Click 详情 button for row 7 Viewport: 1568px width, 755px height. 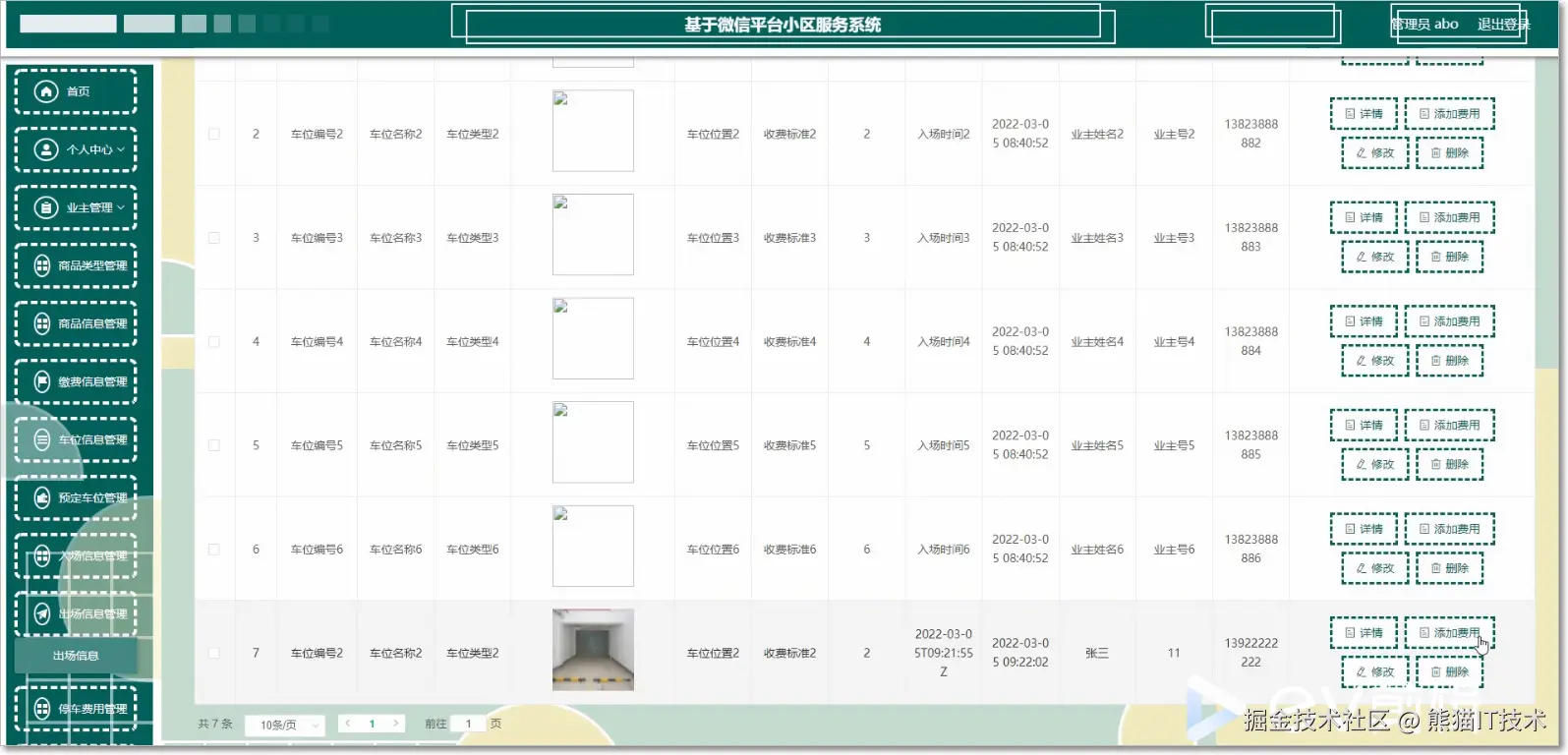1364,633
